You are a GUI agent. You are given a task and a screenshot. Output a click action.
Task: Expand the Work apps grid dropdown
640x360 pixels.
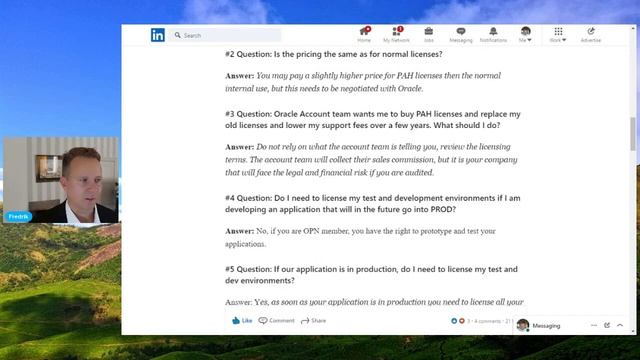tap(558, 35)
